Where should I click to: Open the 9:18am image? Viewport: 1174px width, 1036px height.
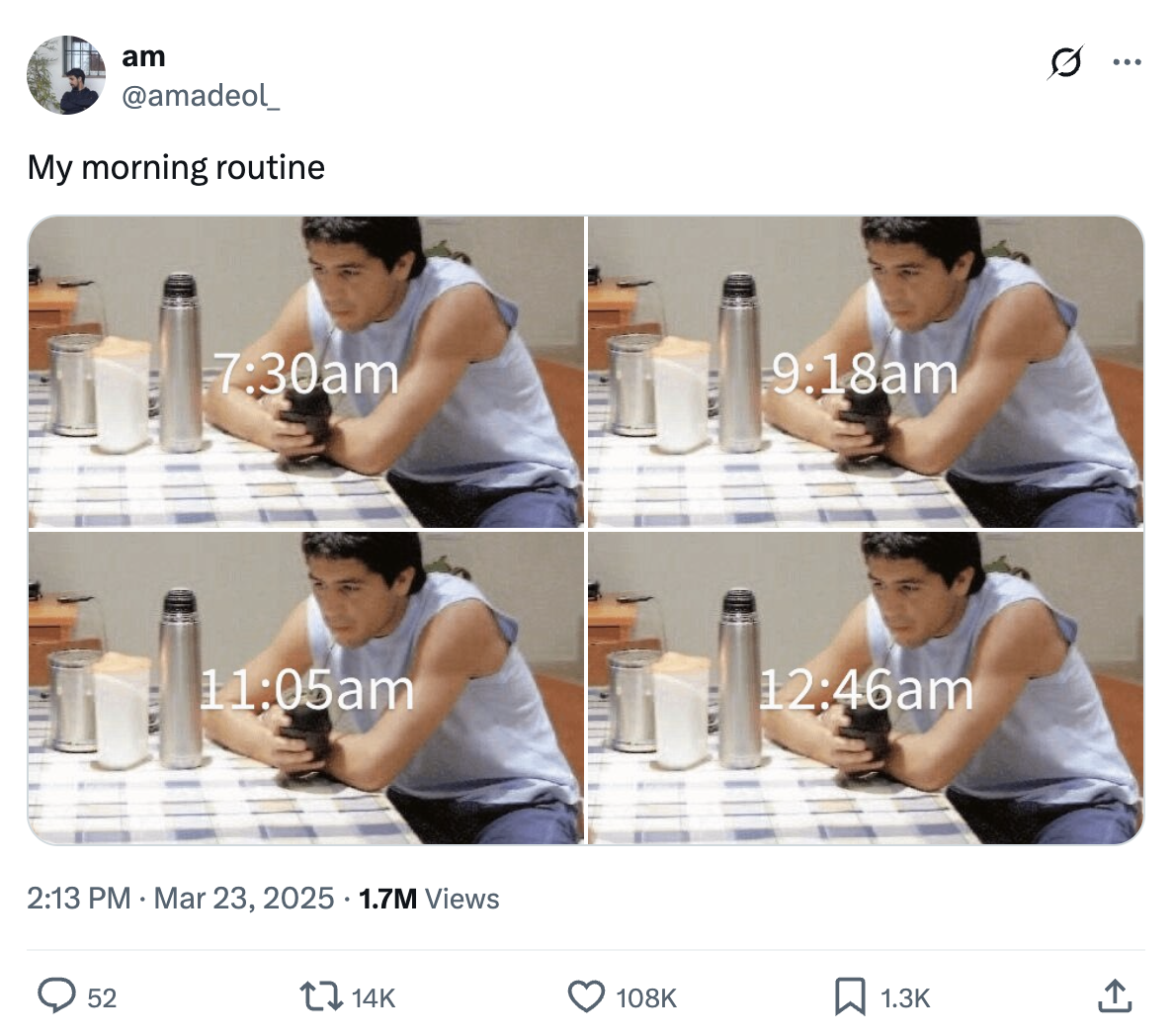[866, 372]
